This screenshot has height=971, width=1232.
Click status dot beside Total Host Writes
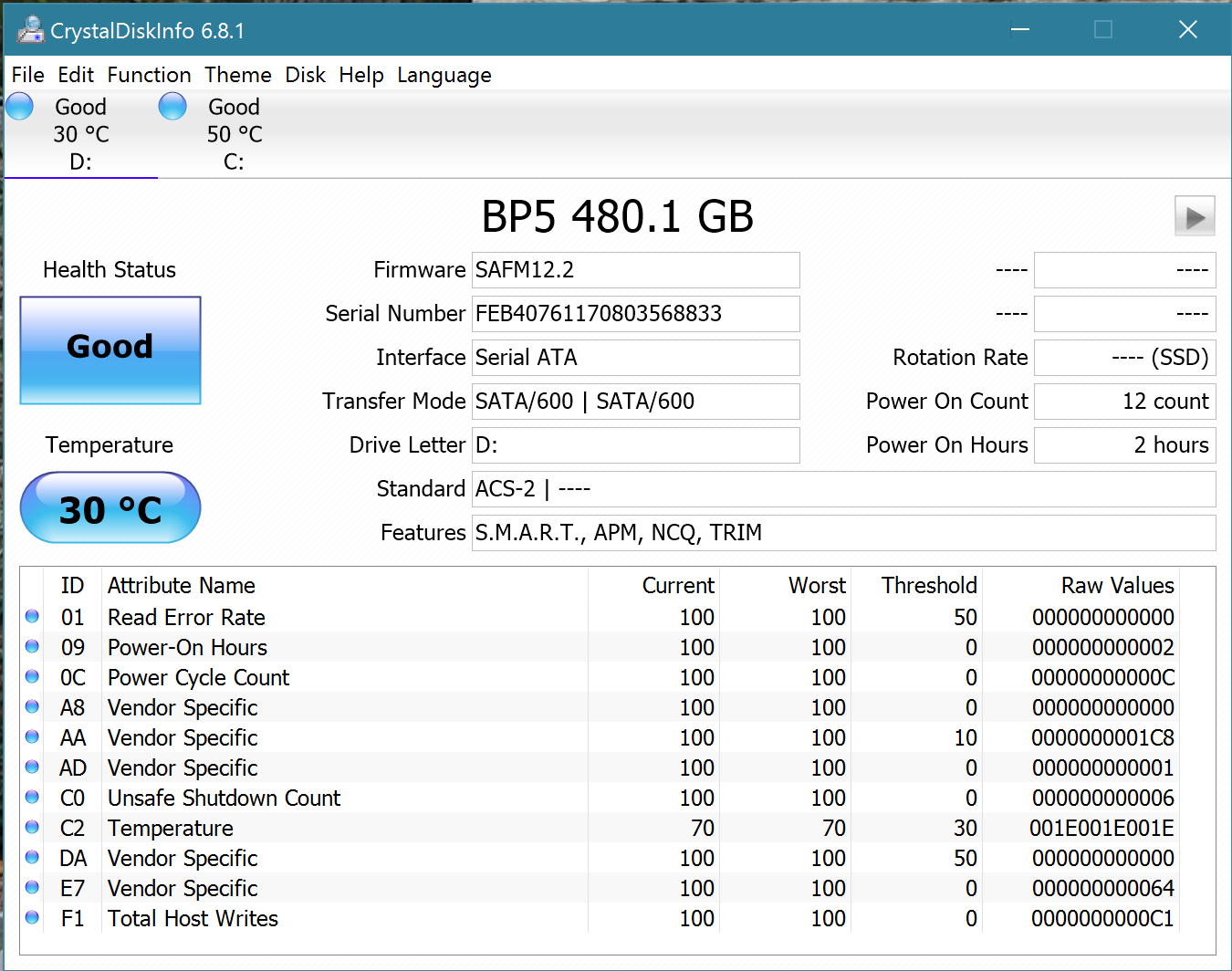(32, 918)
